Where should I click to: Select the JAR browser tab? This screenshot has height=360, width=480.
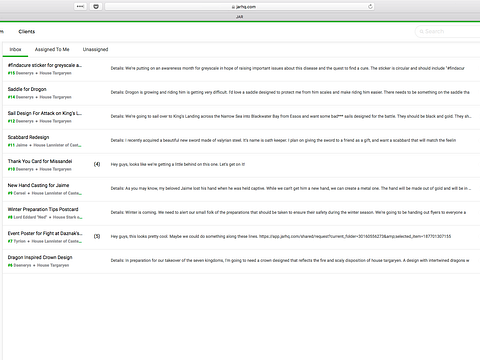[x=239, y=17]
